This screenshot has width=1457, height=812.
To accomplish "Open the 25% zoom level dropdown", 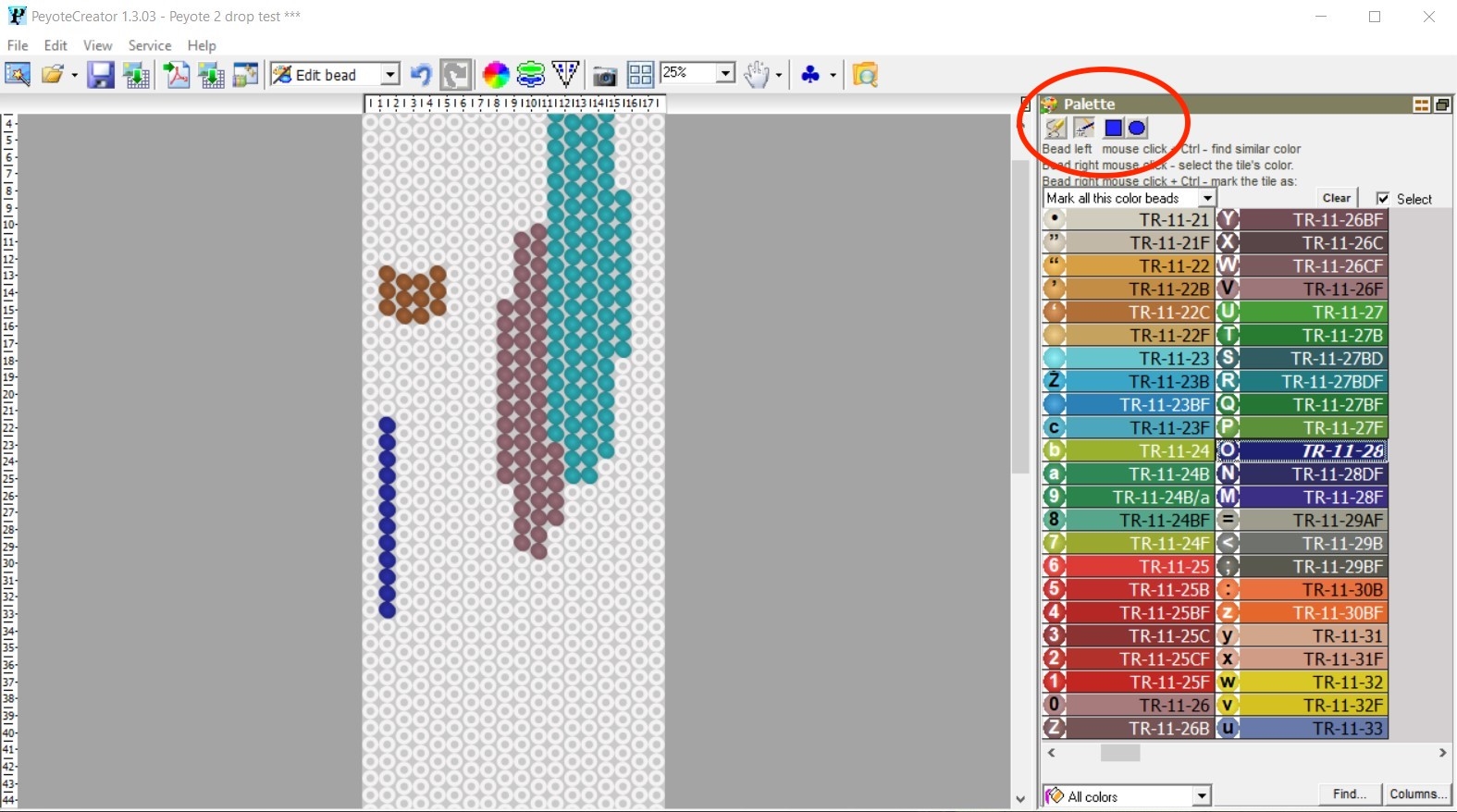I will point(725,73).
